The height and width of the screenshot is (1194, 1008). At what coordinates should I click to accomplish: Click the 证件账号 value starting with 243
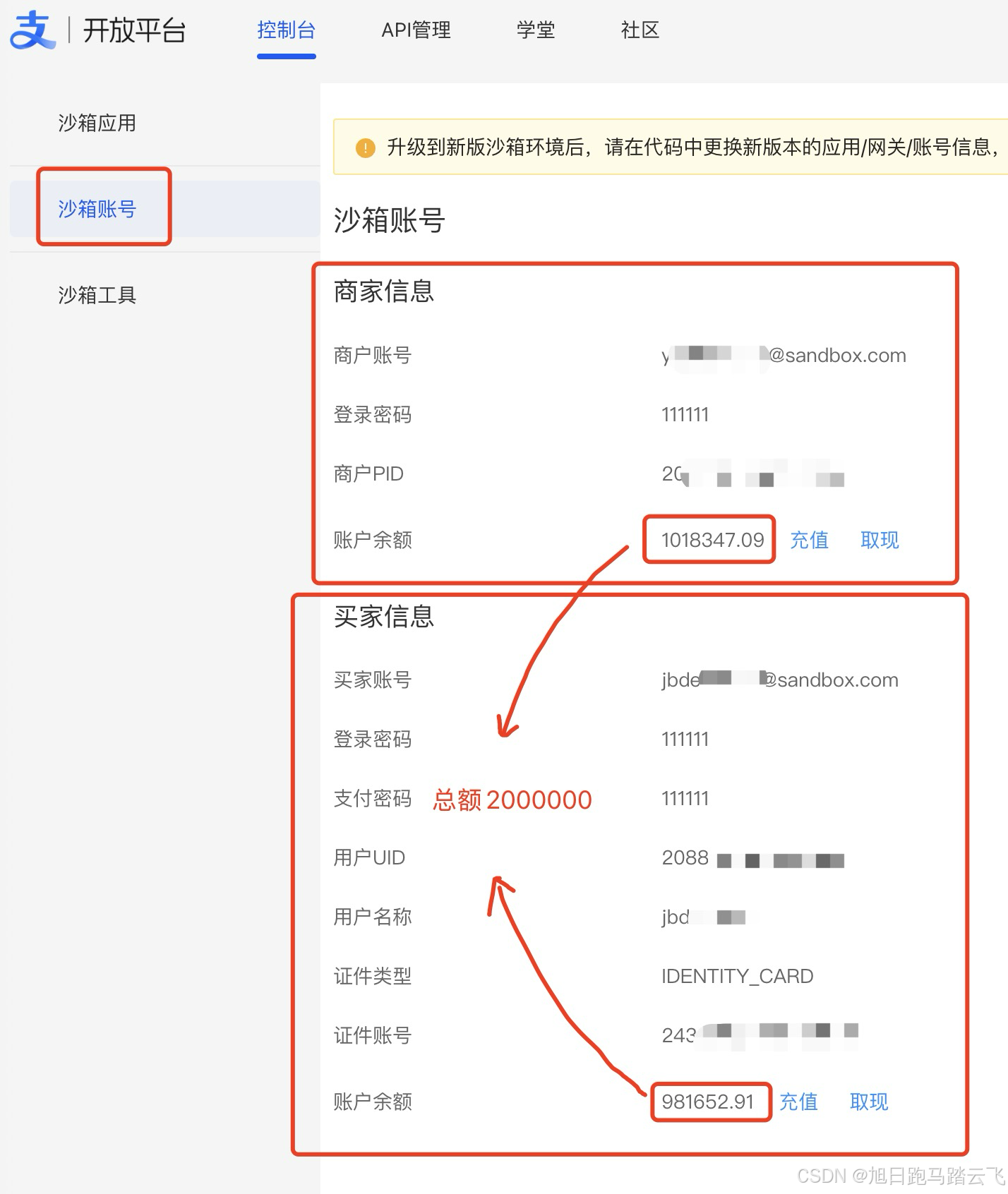coord(760,1035)
